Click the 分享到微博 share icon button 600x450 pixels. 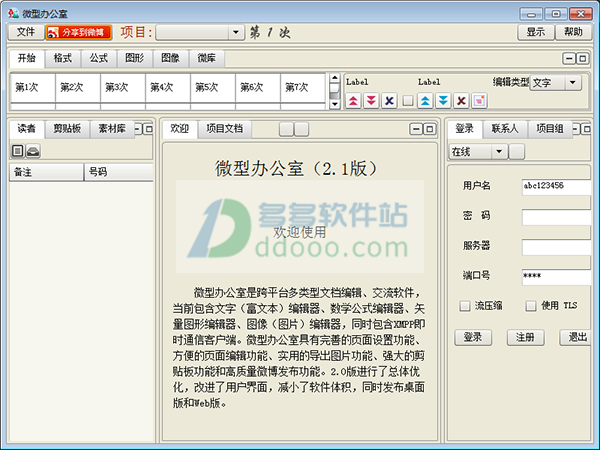(x=79, y=32)
